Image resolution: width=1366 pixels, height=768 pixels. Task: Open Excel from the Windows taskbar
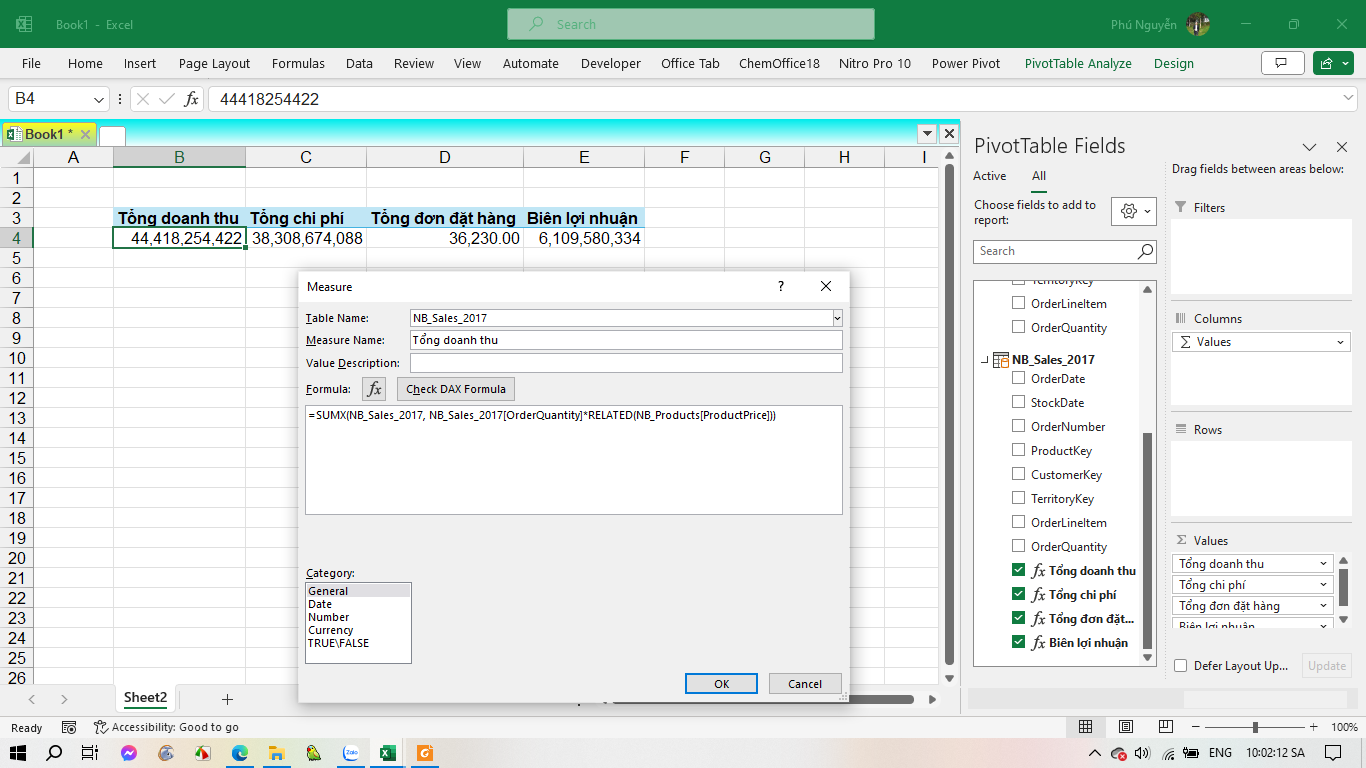[x=387, y=753]
